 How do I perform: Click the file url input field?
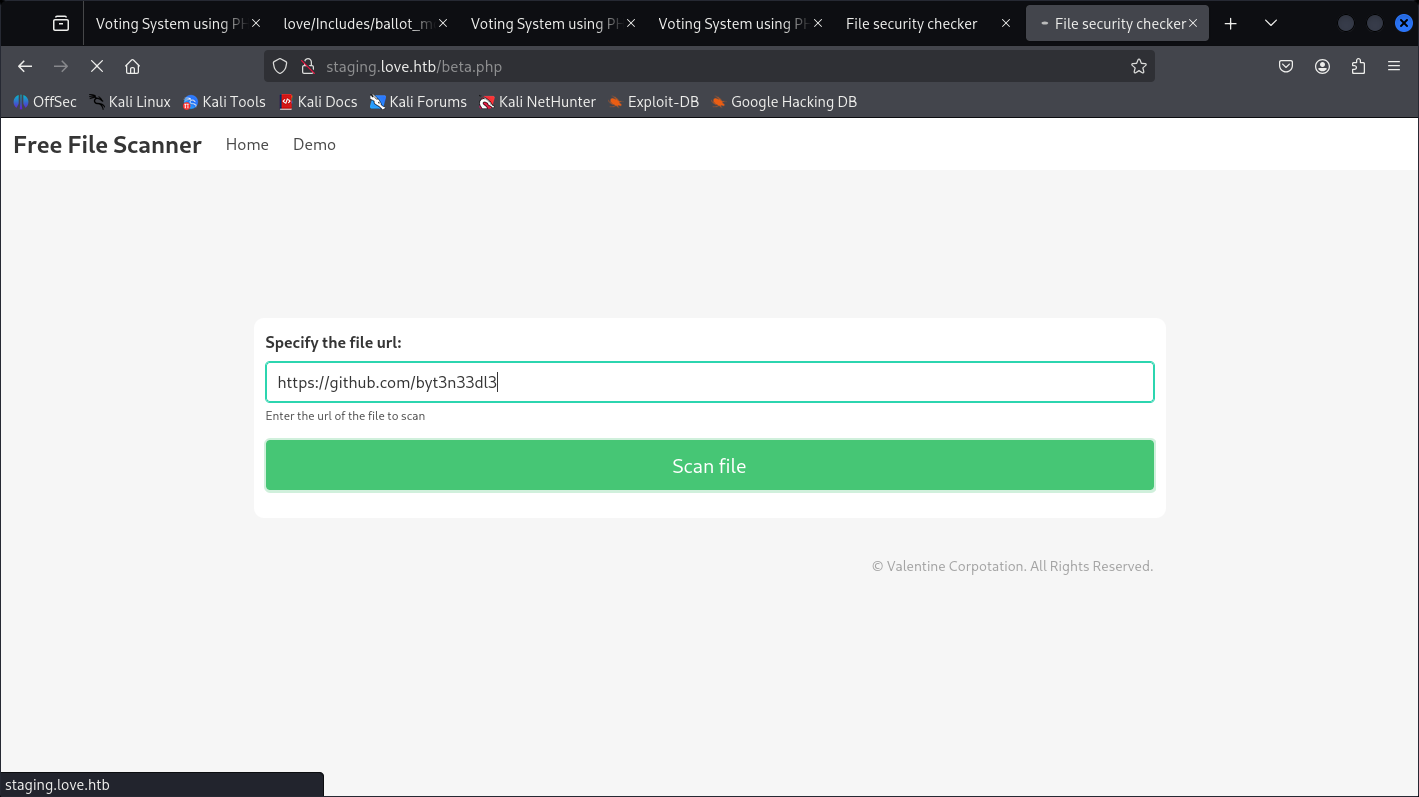(709, 382)
